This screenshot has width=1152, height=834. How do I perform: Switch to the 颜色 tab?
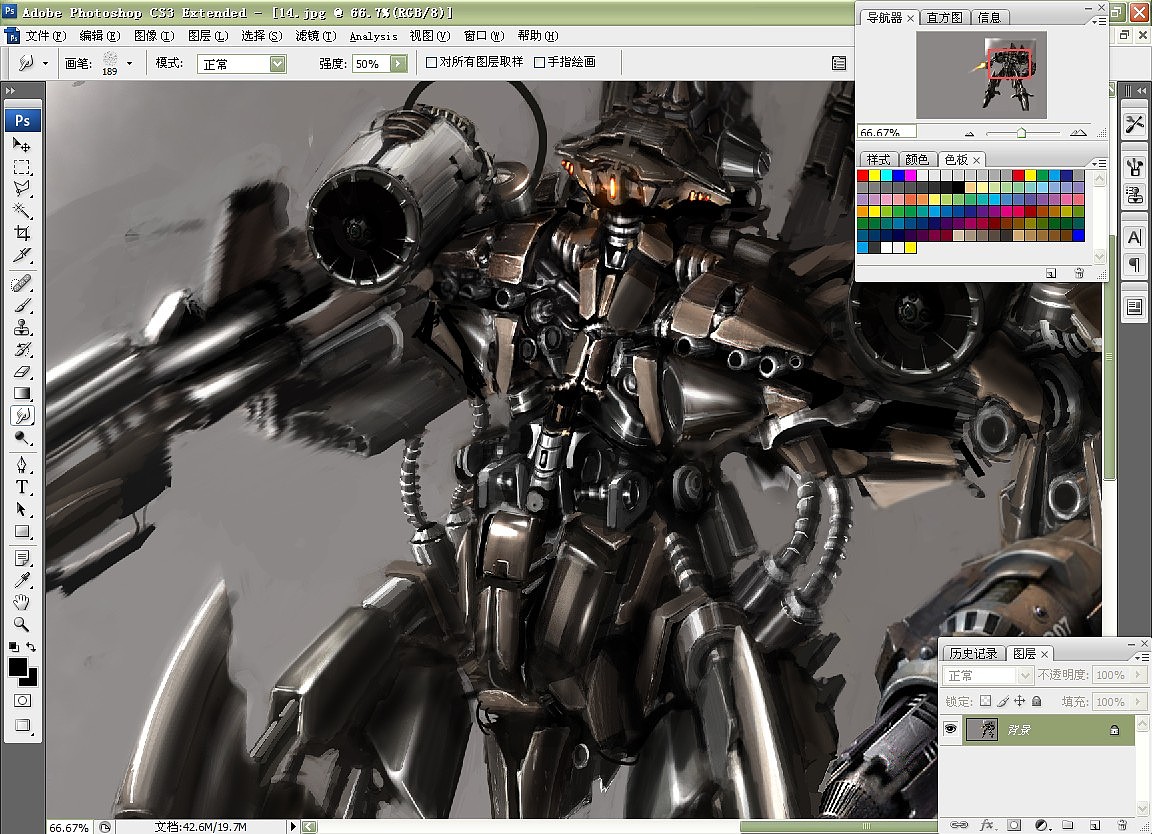(x=916, y=159)
